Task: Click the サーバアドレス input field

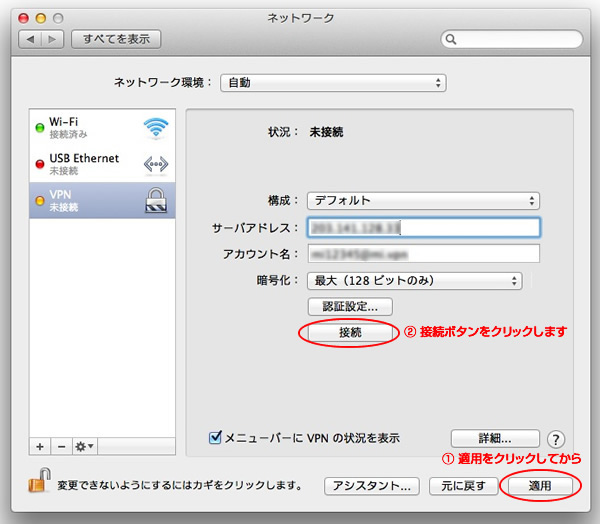Action: coord(423,227)
